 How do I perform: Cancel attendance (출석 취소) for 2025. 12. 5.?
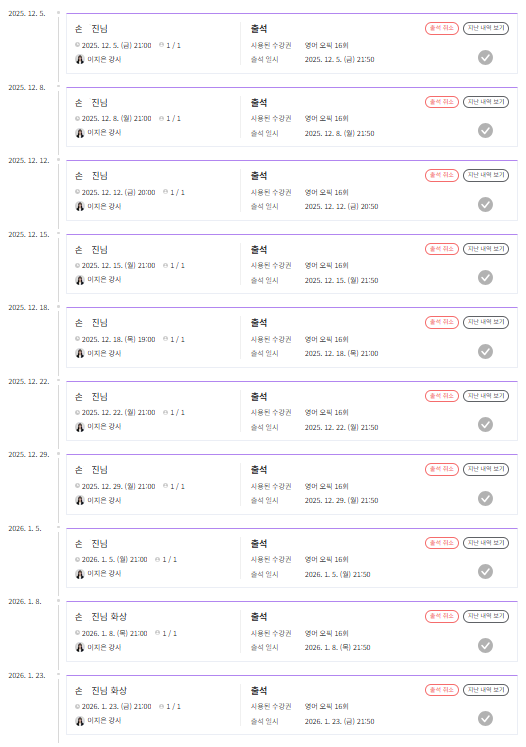pyautogui.click(x=442, y=28)
